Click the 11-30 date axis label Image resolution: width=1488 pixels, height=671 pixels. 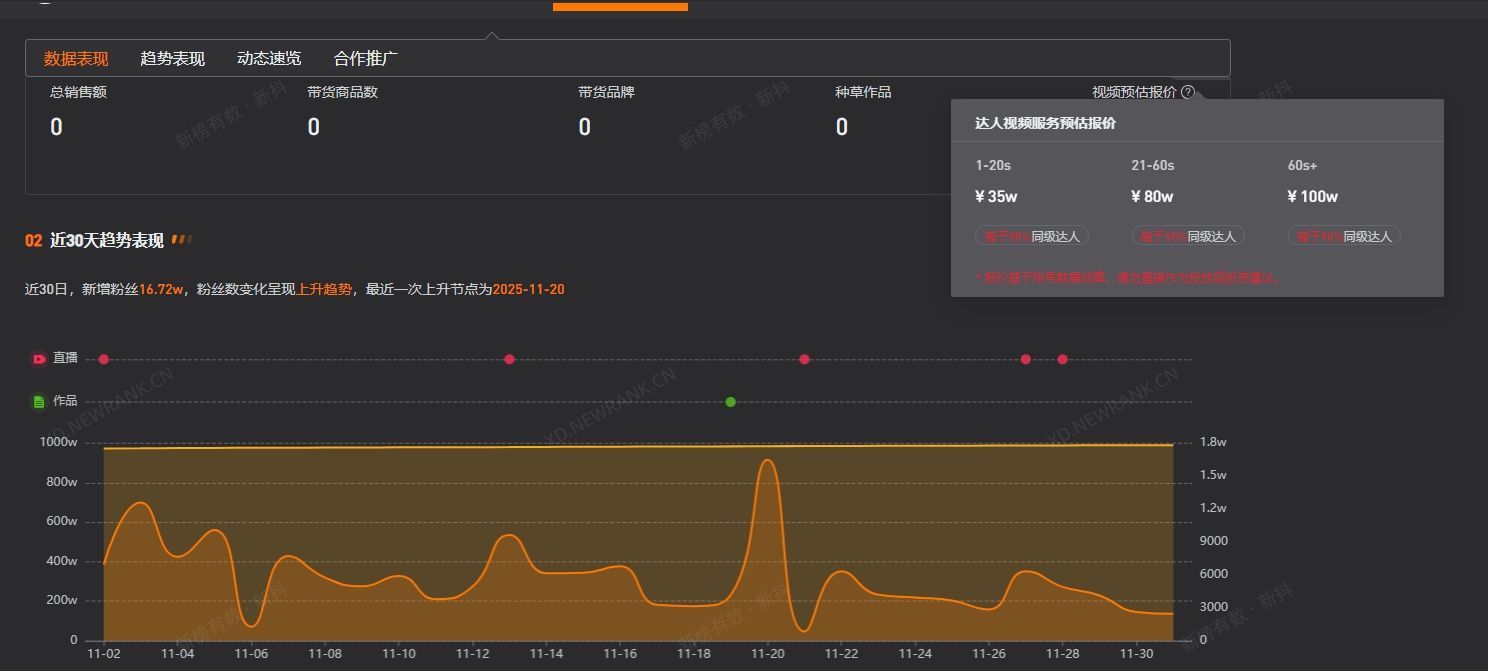click(1136, 654)
